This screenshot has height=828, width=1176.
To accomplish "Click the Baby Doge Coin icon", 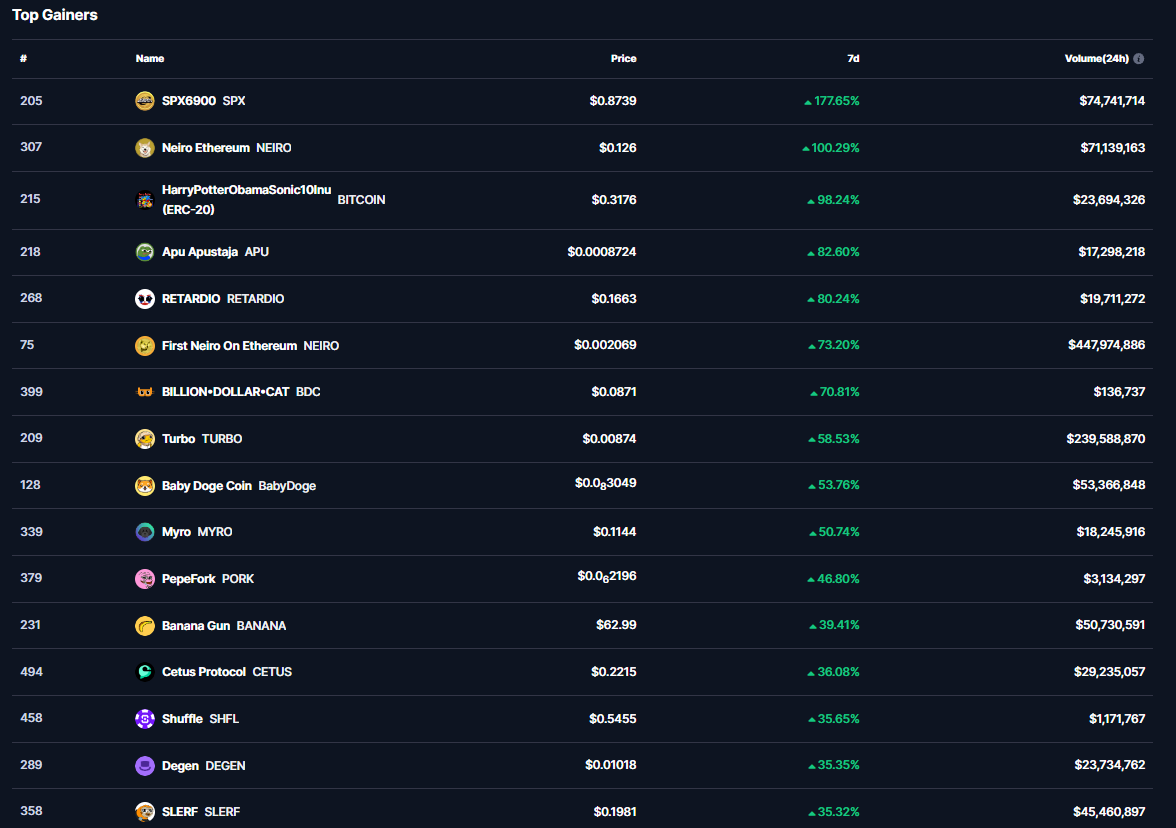I will 145,486.
